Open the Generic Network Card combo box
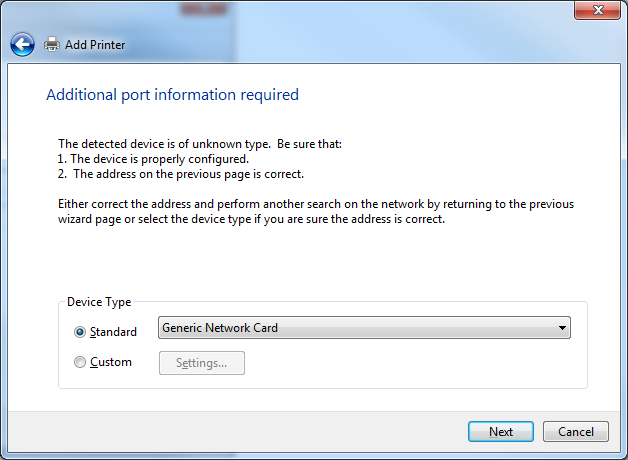Viewport: 628px width, 460px height. 364,328
